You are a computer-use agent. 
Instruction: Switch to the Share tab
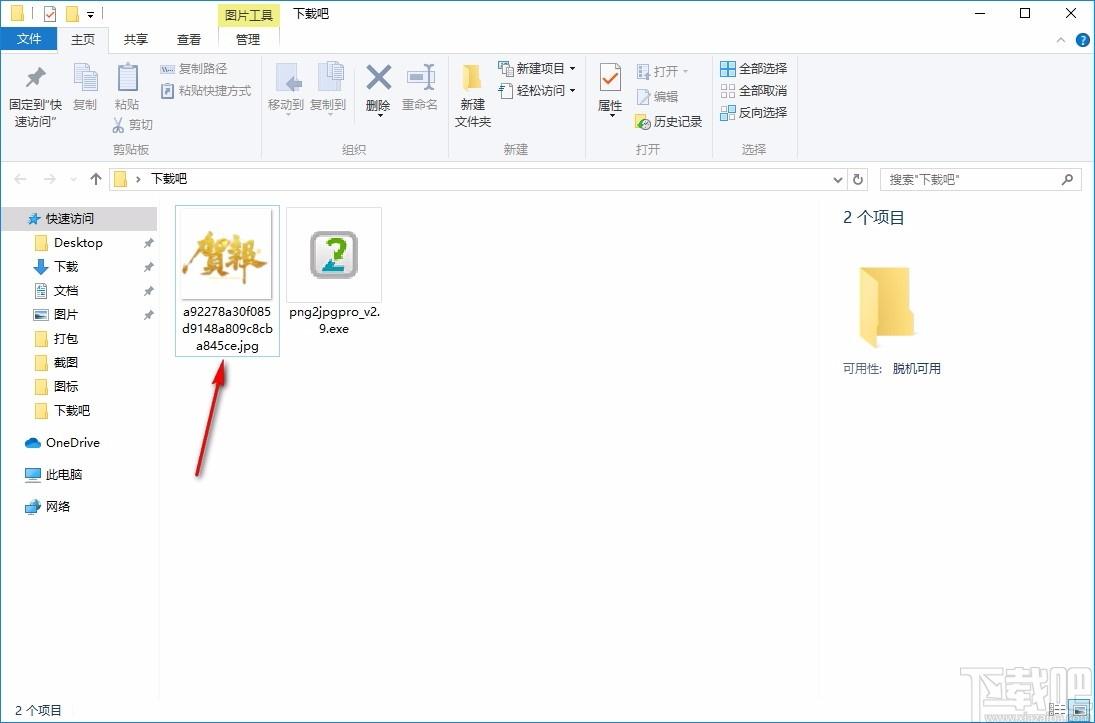coord(135,40)
